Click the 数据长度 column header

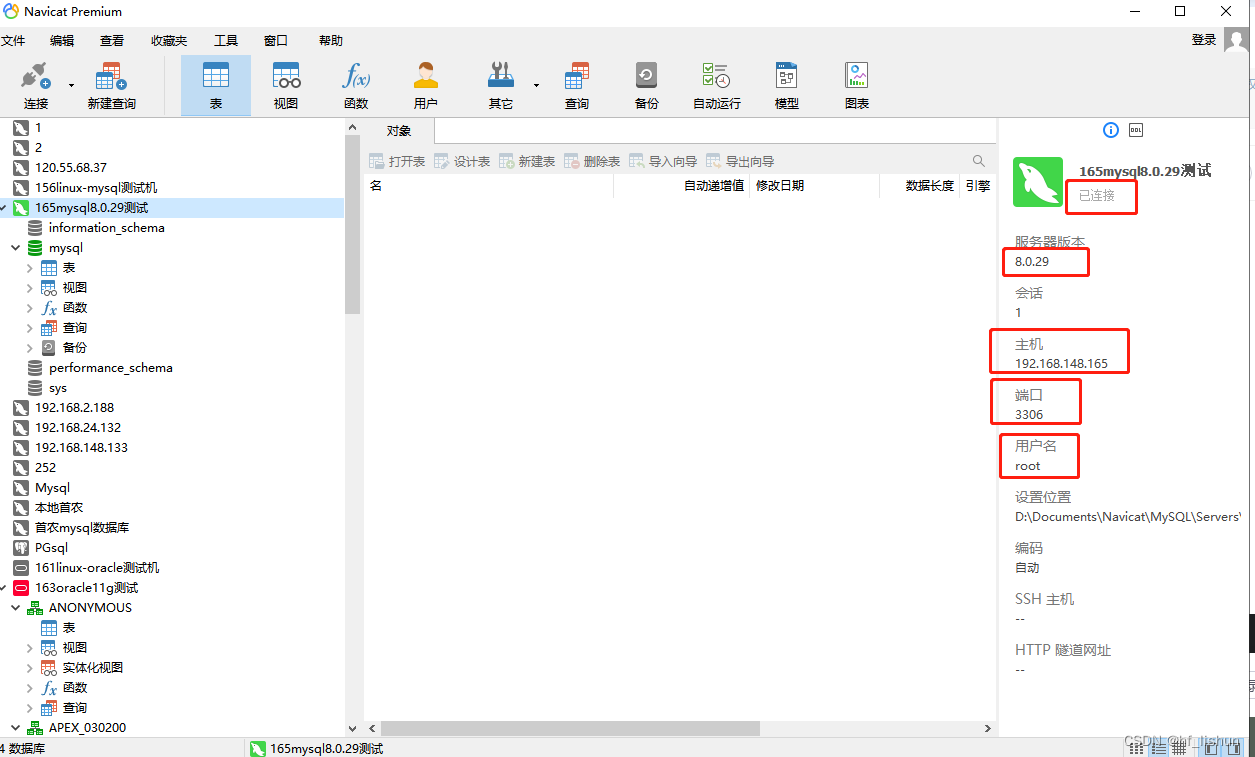(920, 186)
